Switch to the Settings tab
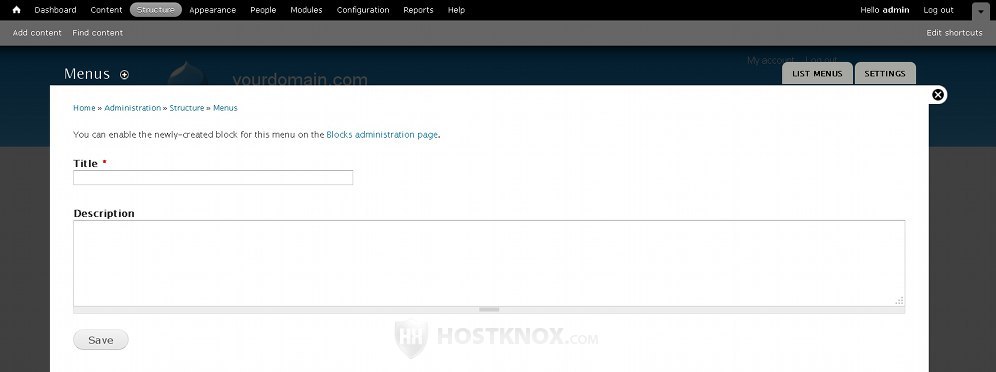Screen dimensions: 996x372 pos(885,74)
